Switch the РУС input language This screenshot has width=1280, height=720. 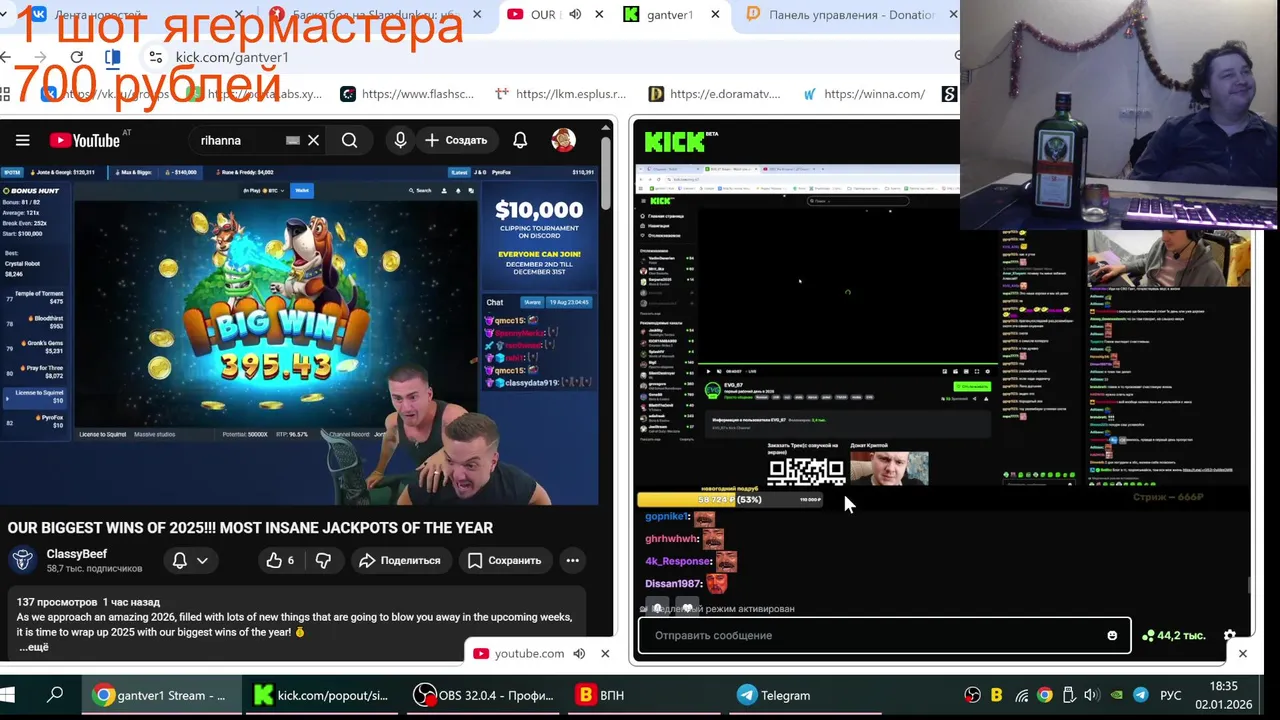point(1170,695)
